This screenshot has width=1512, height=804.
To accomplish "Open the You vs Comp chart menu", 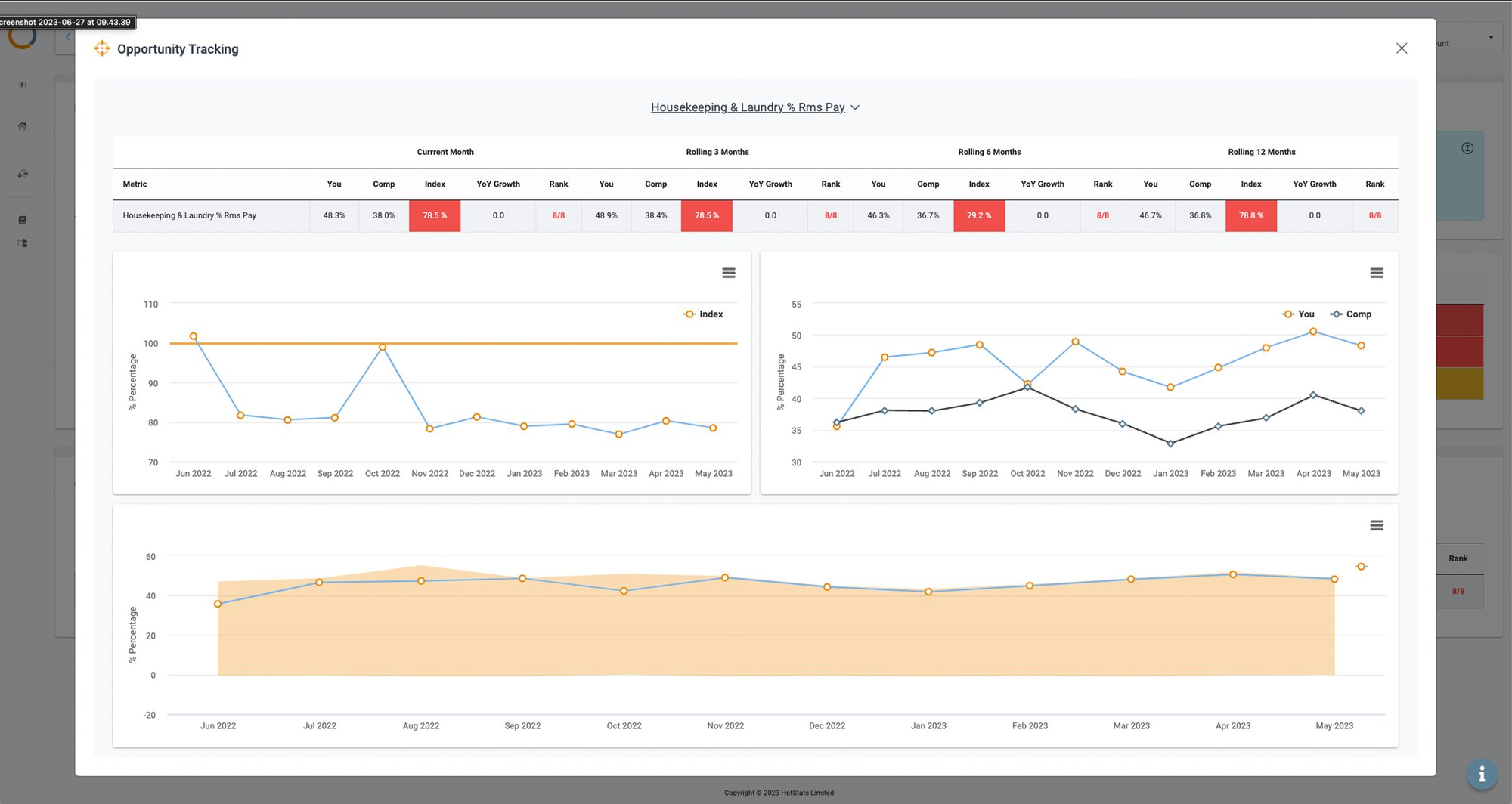I will tap(1377, 273).
